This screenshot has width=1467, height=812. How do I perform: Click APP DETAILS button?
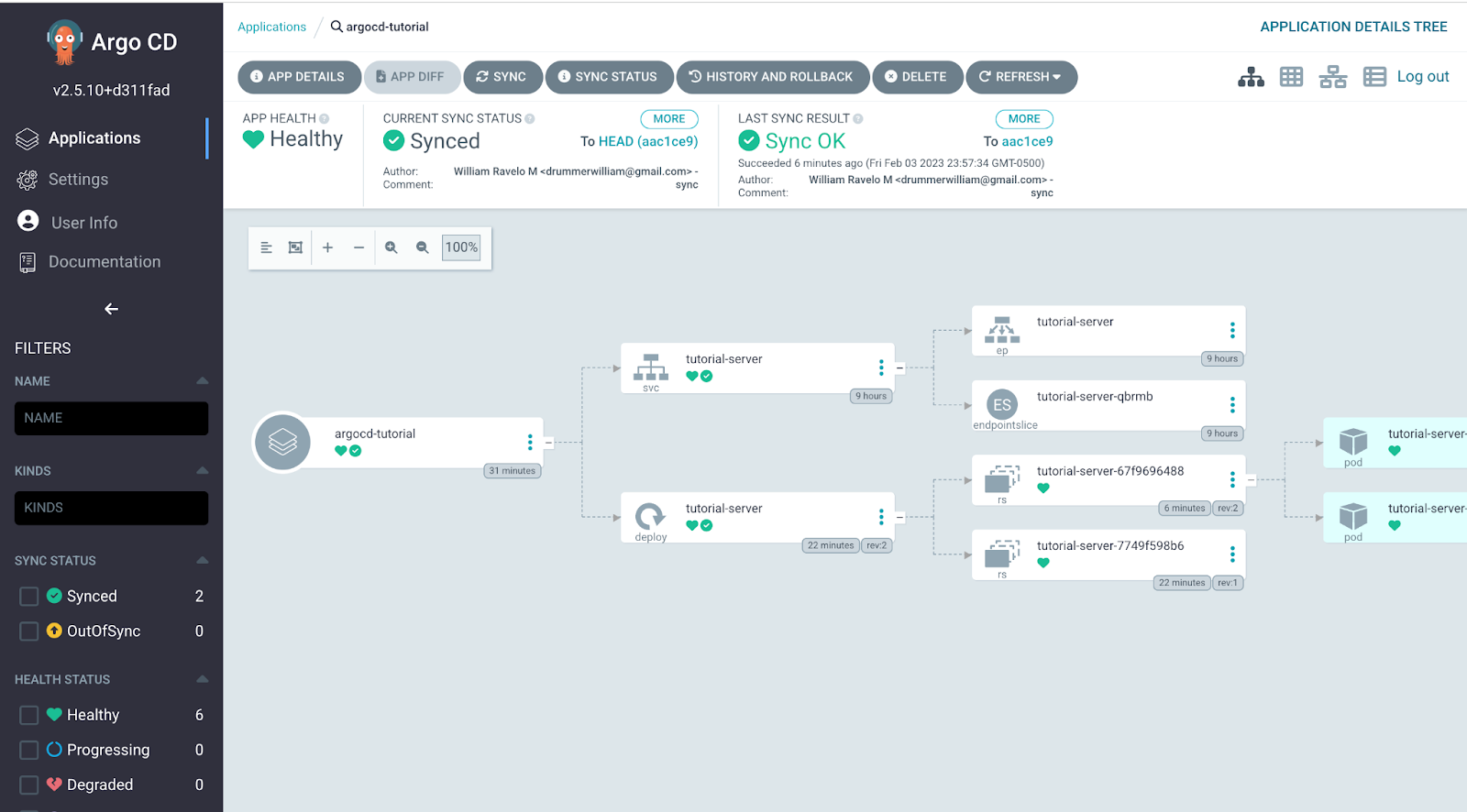298,77
